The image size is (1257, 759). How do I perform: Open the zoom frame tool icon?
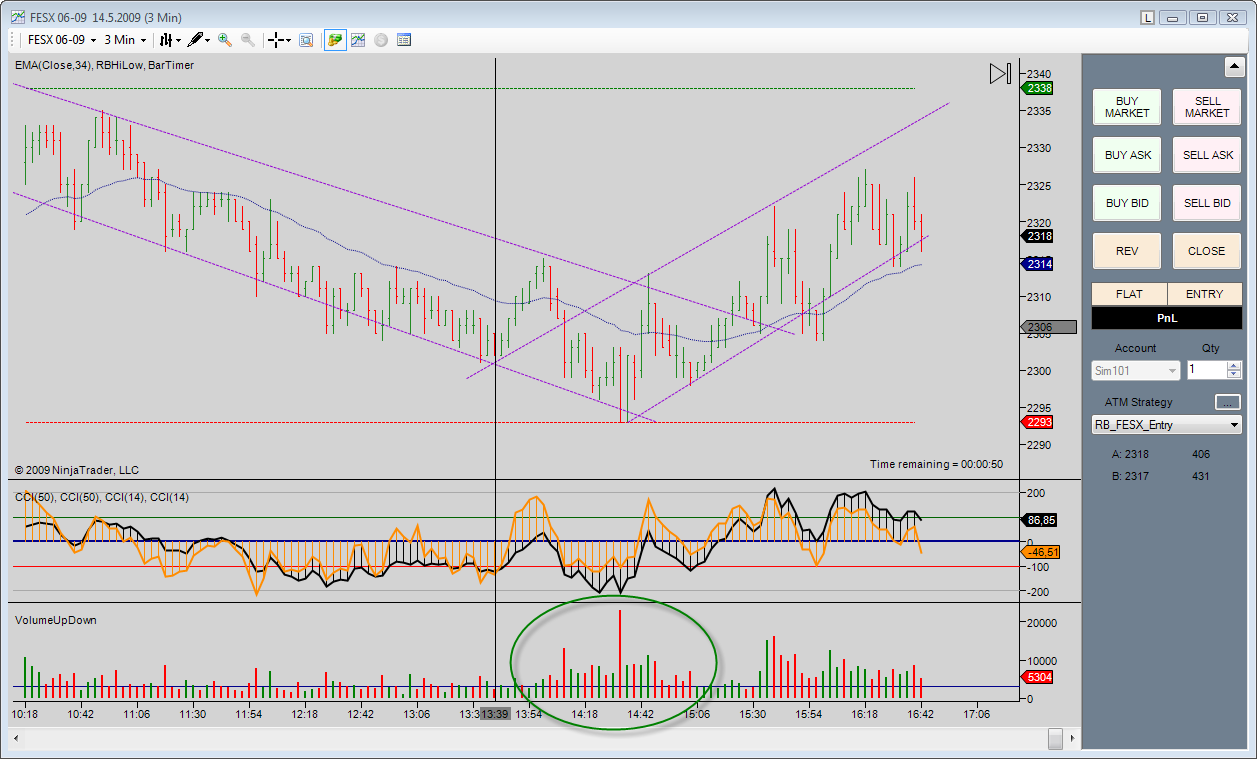click(306, 40)
